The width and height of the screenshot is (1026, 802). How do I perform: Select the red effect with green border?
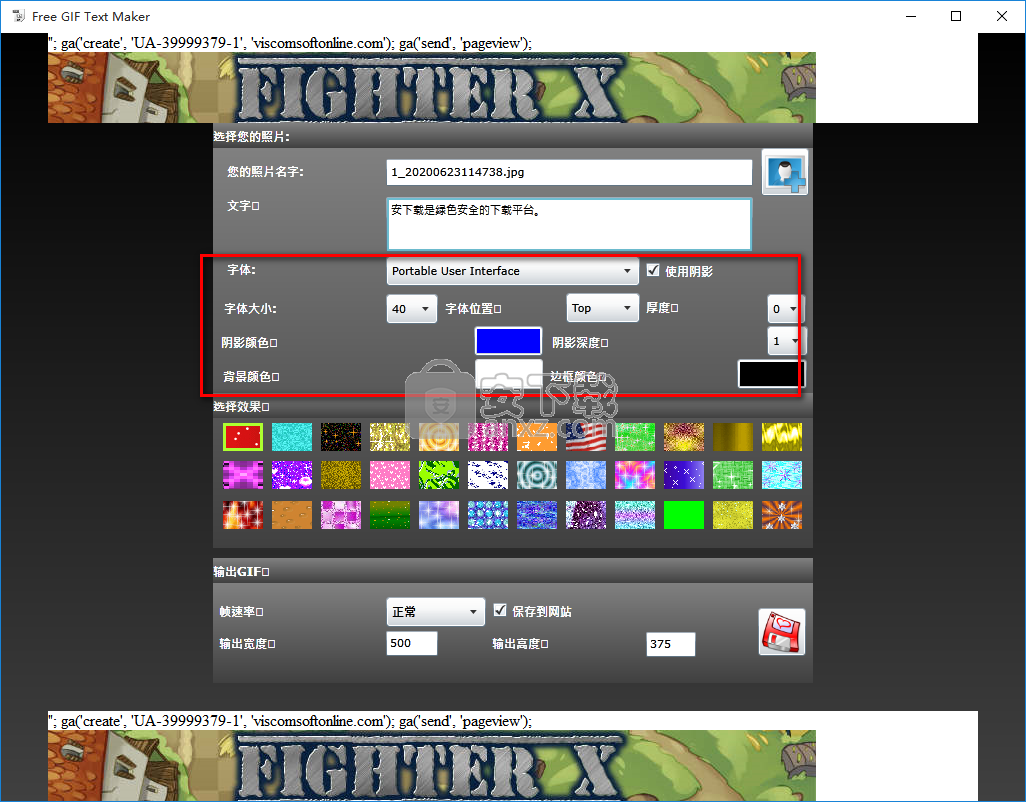pos(243,437)
